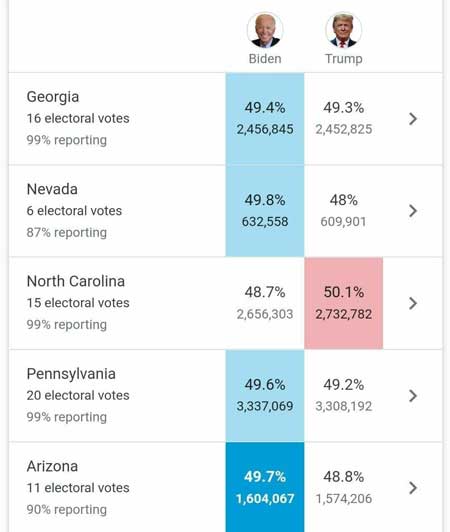Select the Georgia state name
This screenshot has height=532, width=450.
point(53,97)
